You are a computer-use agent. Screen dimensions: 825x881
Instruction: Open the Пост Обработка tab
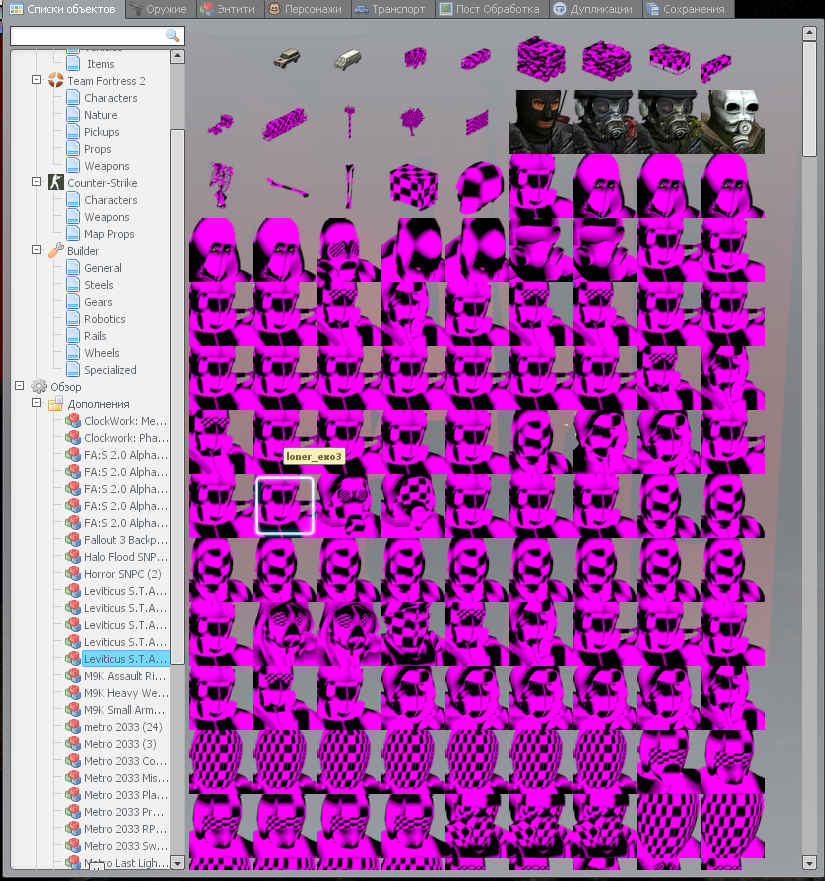coord(490,9)
